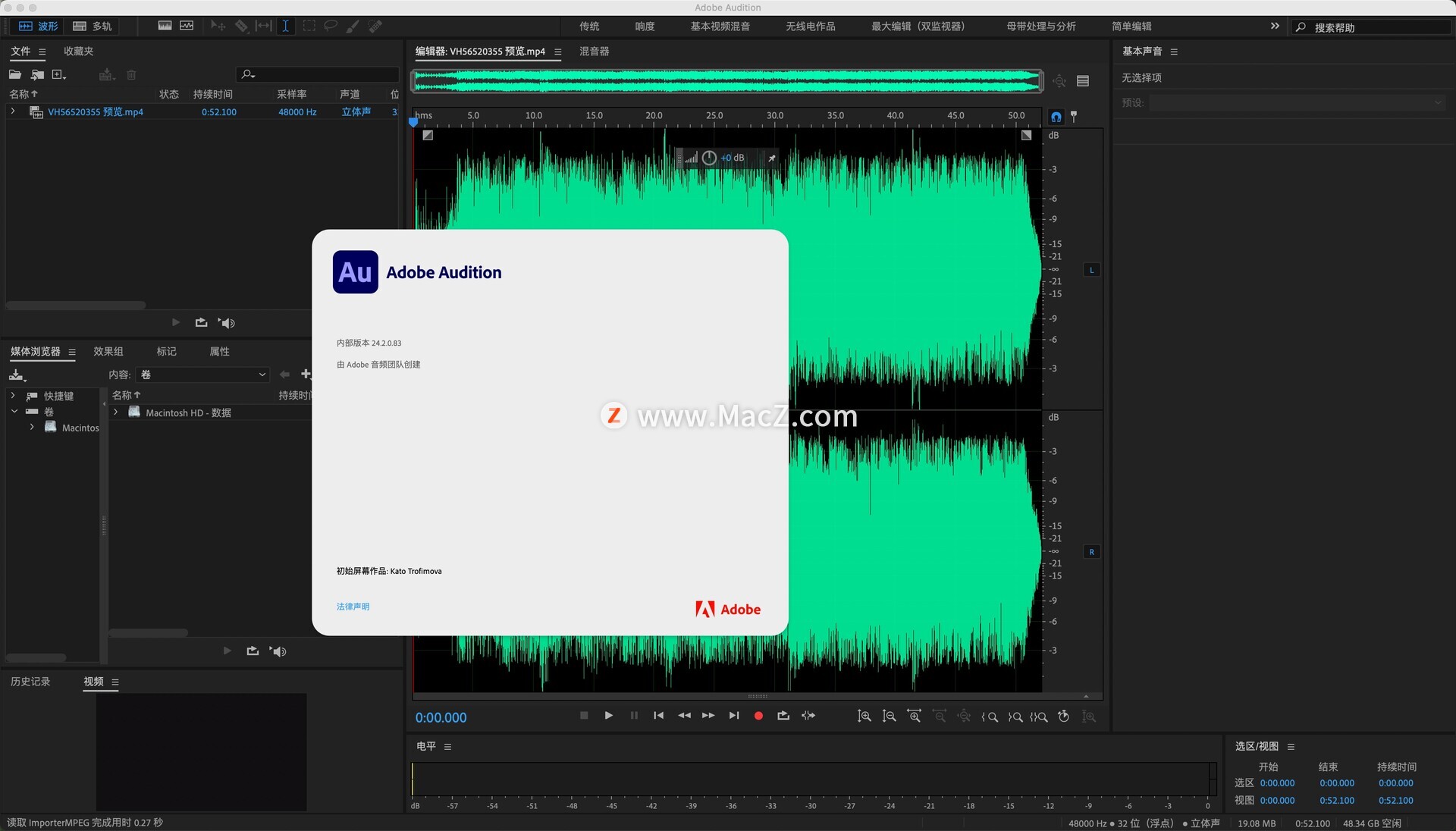Select the Slip tool
The width and height of the screenshot is (1456, 831).
[x=263, y=26]
